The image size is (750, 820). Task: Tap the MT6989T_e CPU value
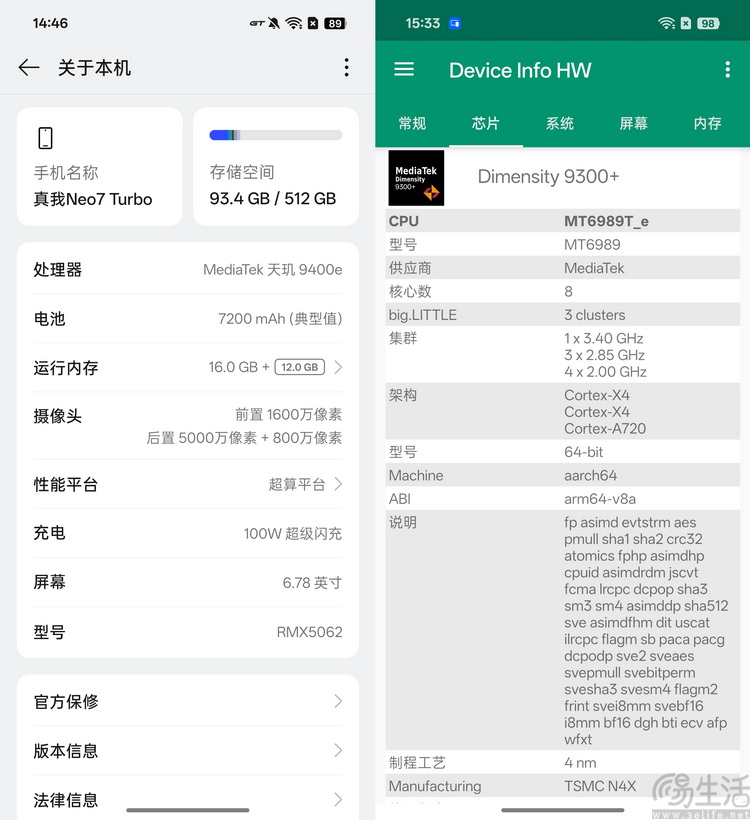606,221
